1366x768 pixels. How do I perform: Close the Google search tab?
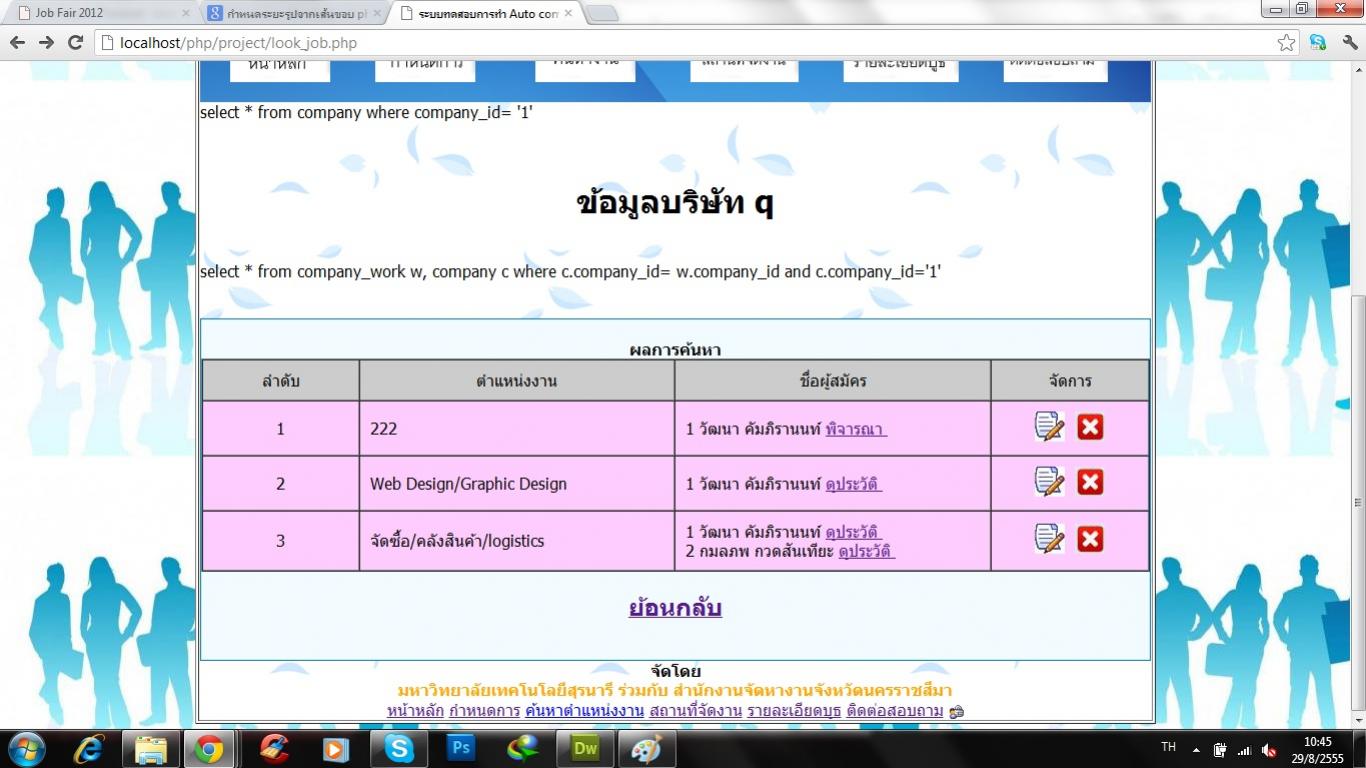(x=377, y=14)
